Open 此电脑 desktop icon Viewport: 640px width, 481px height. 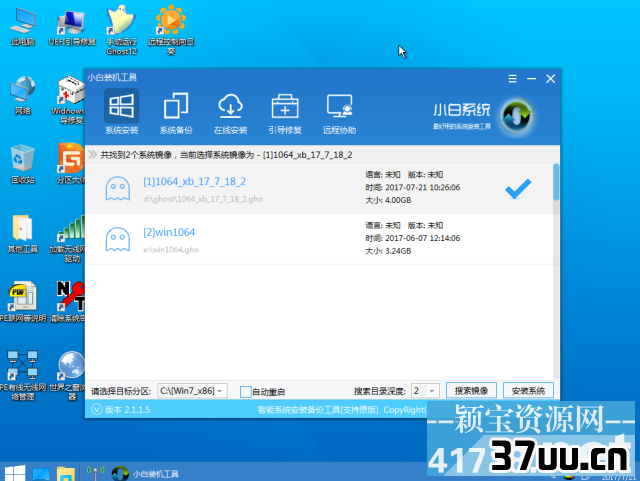click(23, 27)
